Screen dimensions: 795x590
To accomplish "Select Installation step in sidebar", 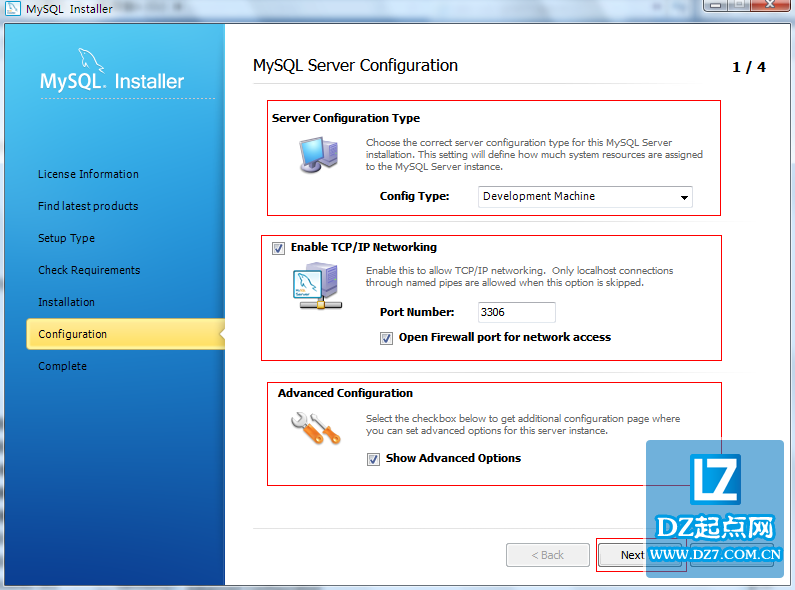I will [x=66, y=302].
